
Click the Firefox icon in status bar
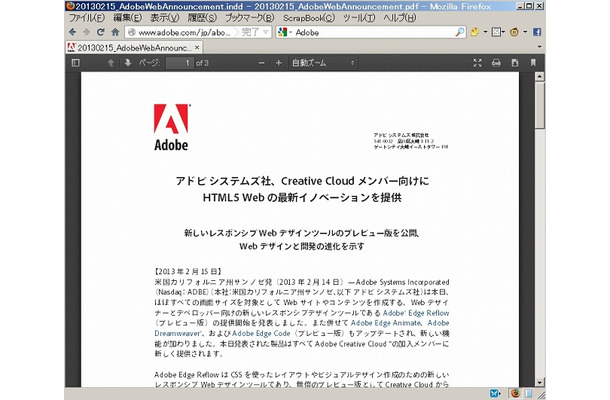pyautogui.click(x=515, y=393)
